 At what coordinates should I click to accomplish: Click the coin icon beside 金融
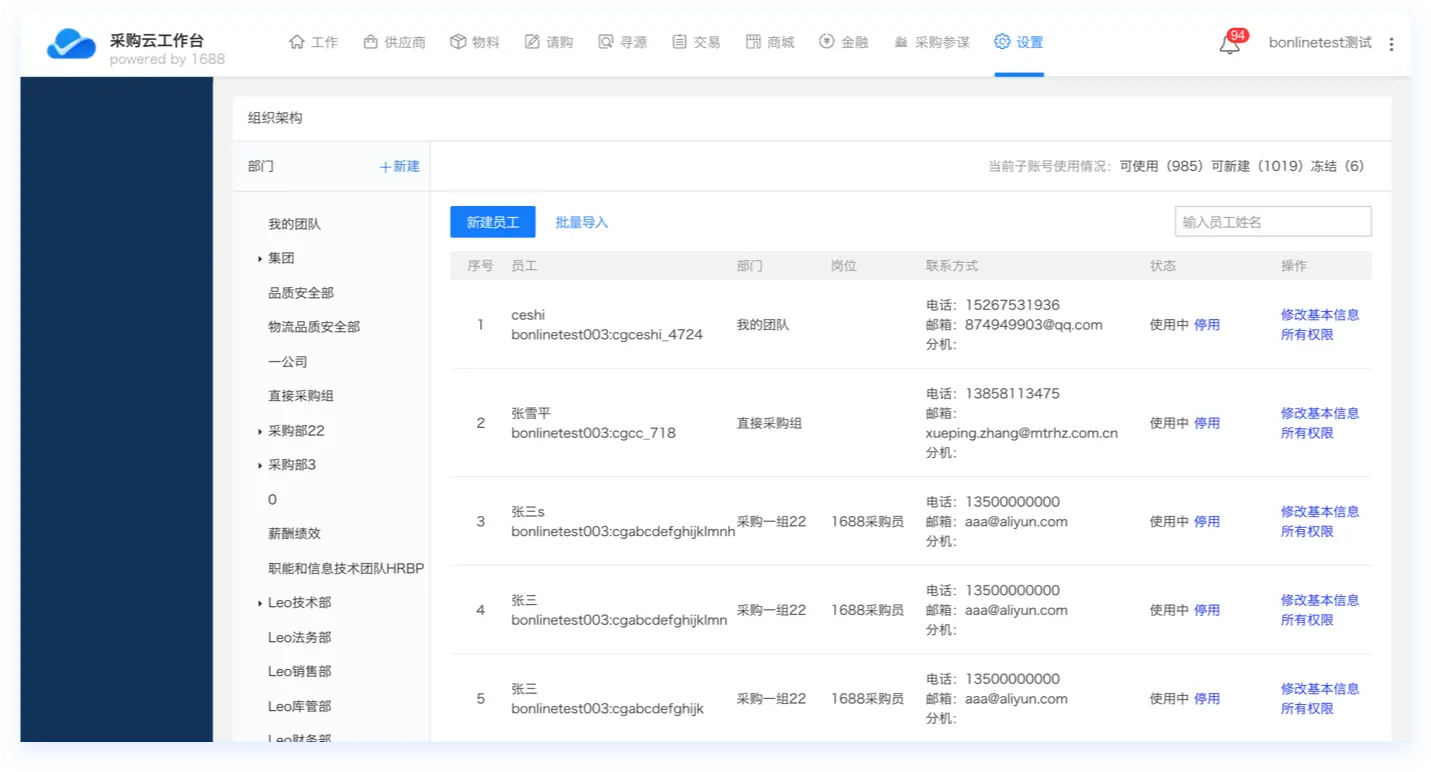click(x=827, y=42)
